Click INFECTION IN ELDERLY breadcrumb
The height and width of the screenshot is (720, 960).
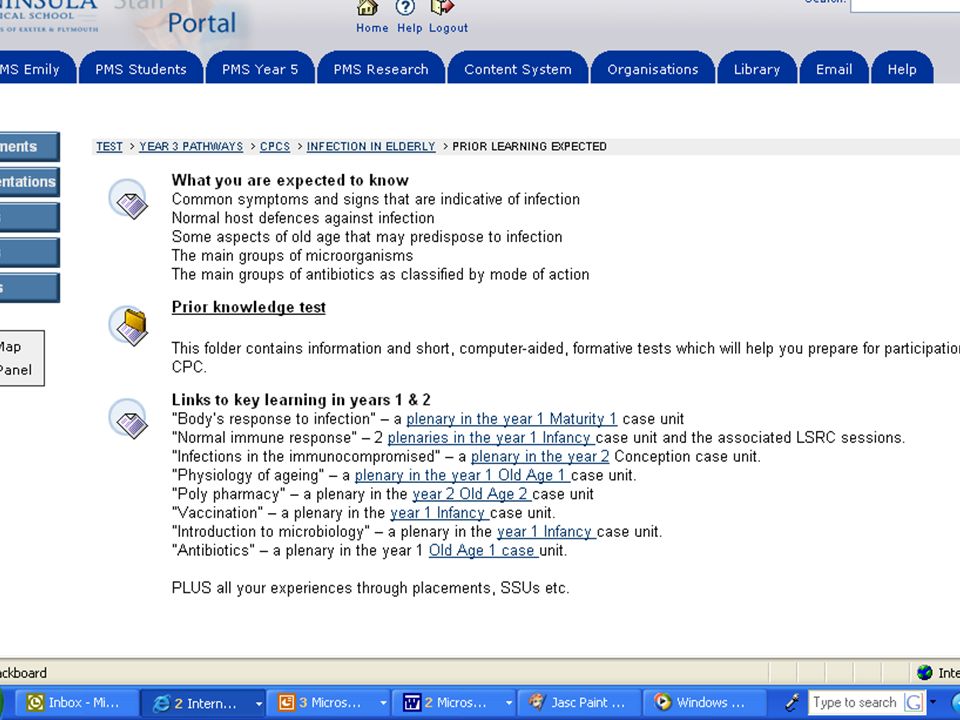point(371,146)
